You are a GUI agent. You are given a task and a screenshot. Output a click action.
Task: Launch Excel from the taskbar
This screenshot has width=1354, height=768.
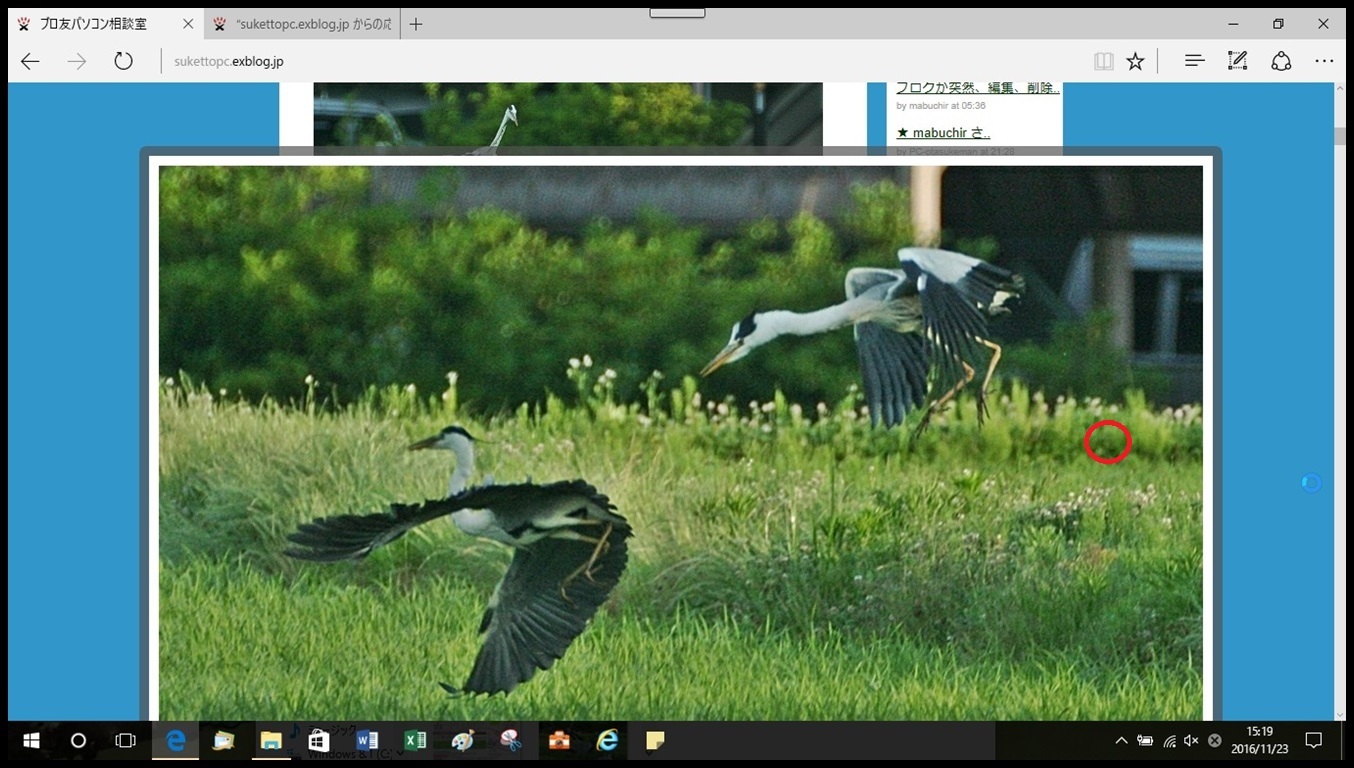pos(415,741)
